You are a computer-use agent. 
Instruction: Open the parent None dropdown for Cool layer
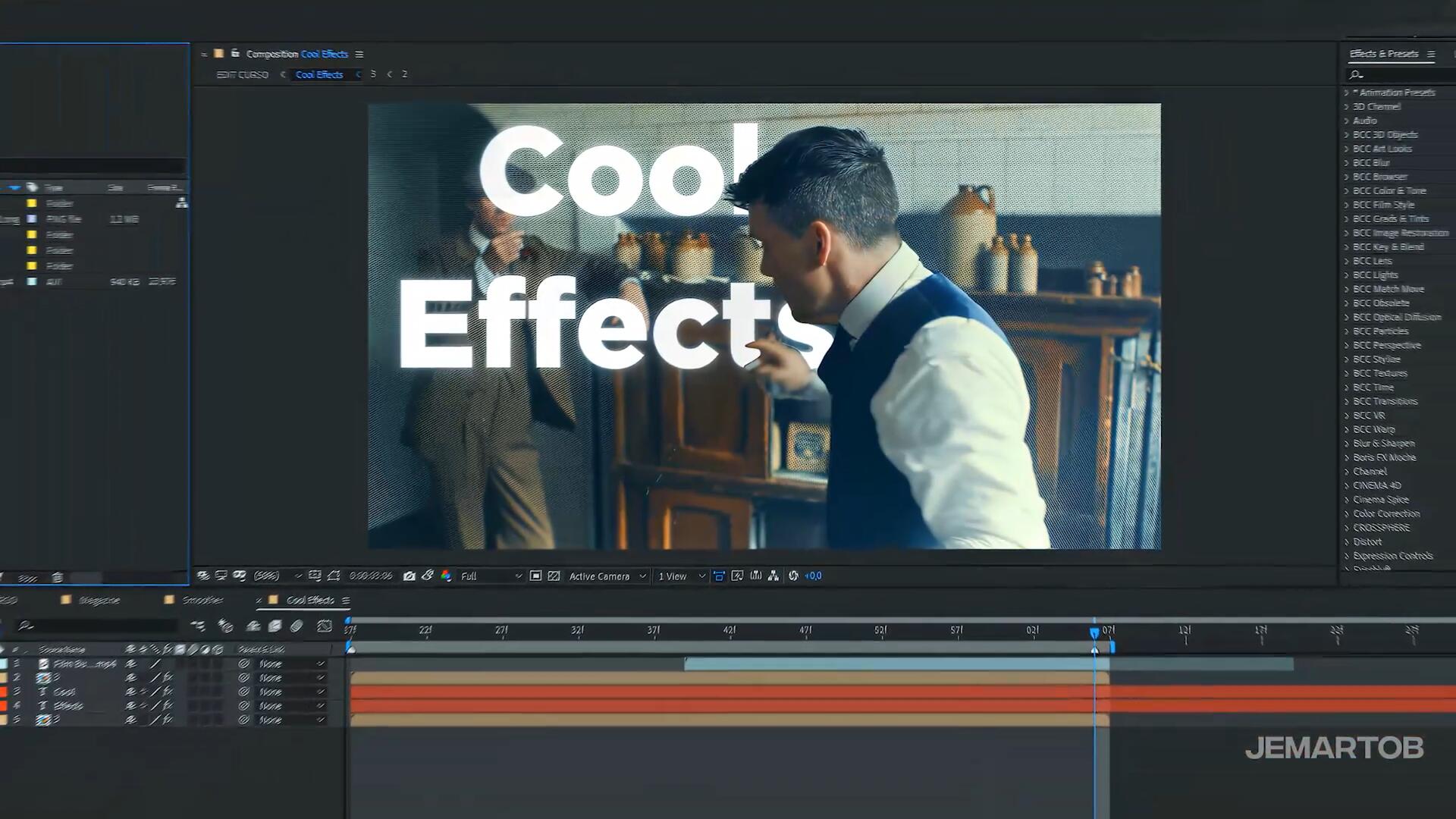291,692
